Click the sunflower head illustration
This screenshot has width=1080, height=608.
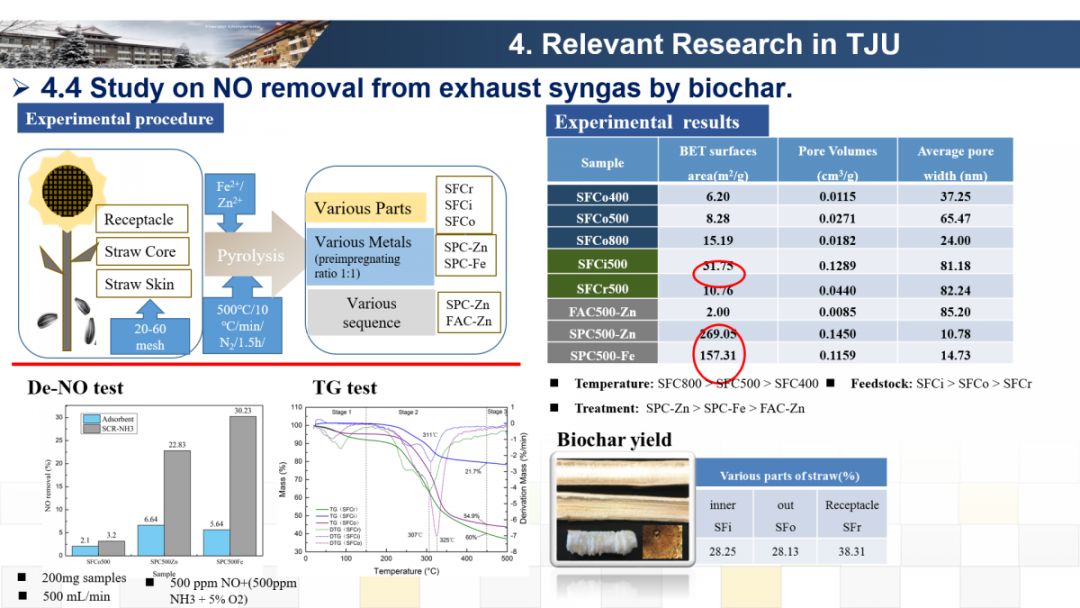point(67,191)
